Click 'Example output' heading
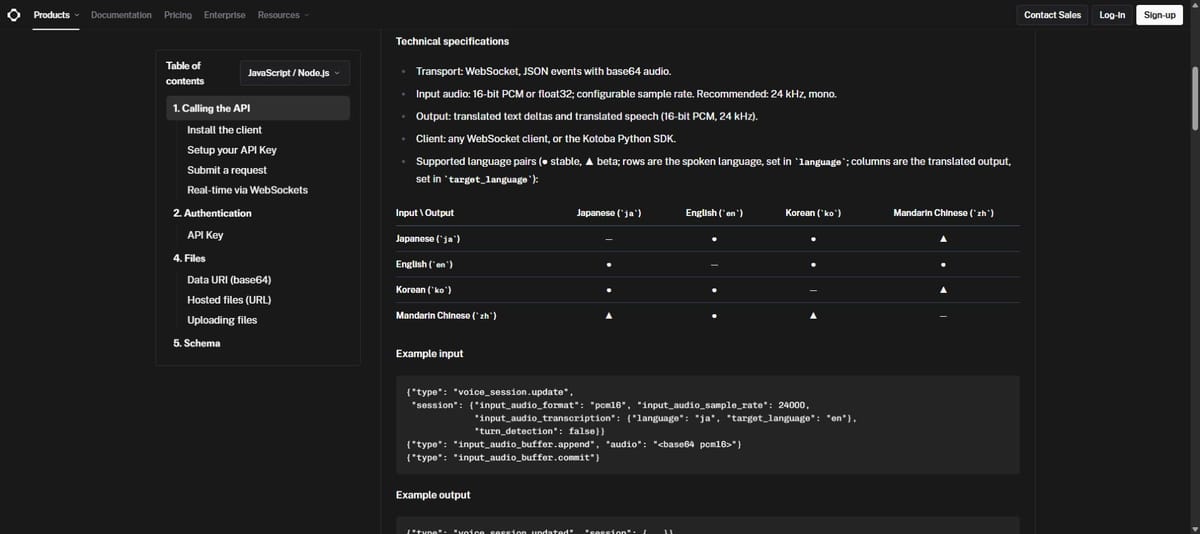The image size is (1200, 534). coord(433,495)
